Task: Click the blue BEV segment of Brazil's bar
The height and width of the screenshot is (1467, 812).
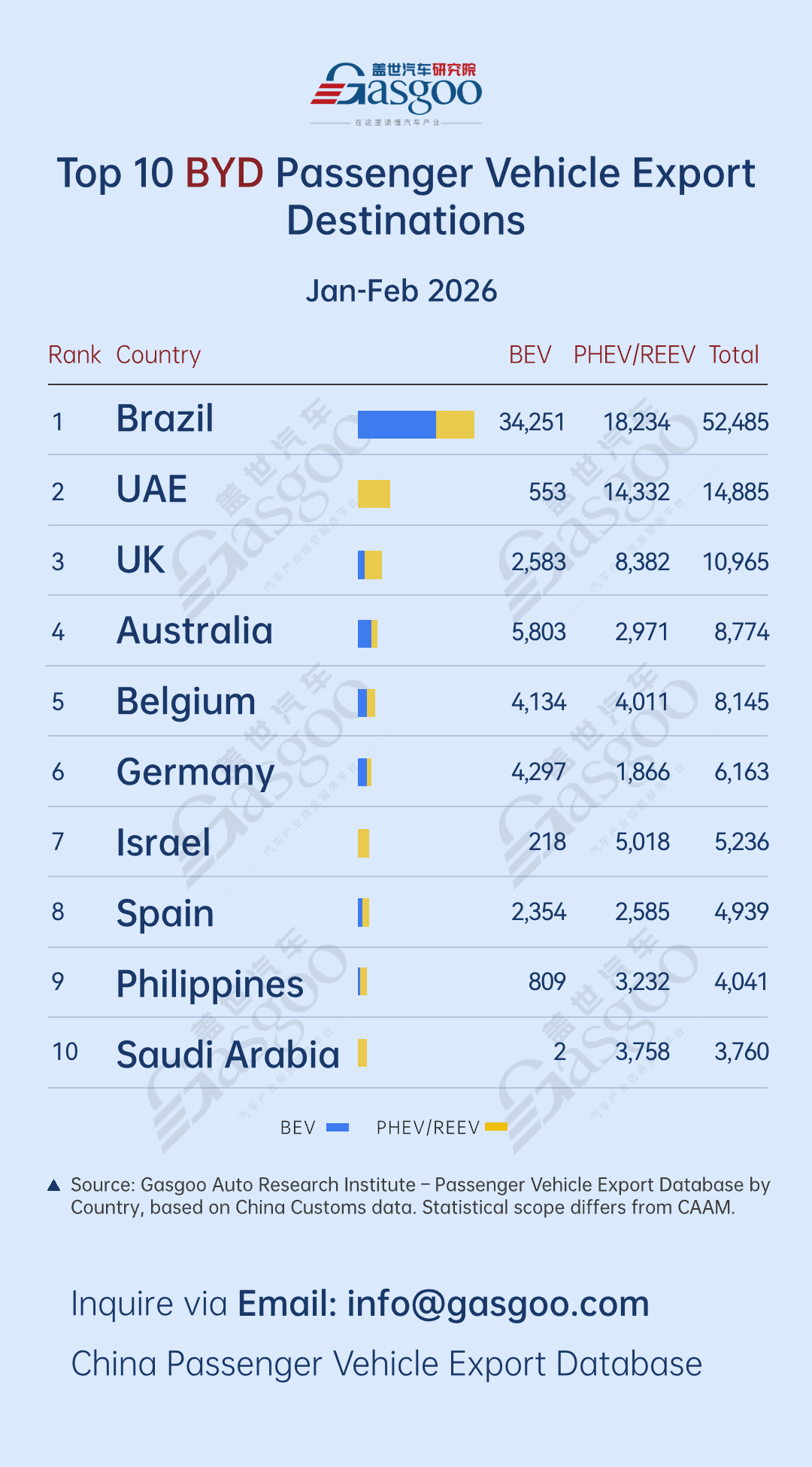Action: pyautogui.click(x=396, y=424)
